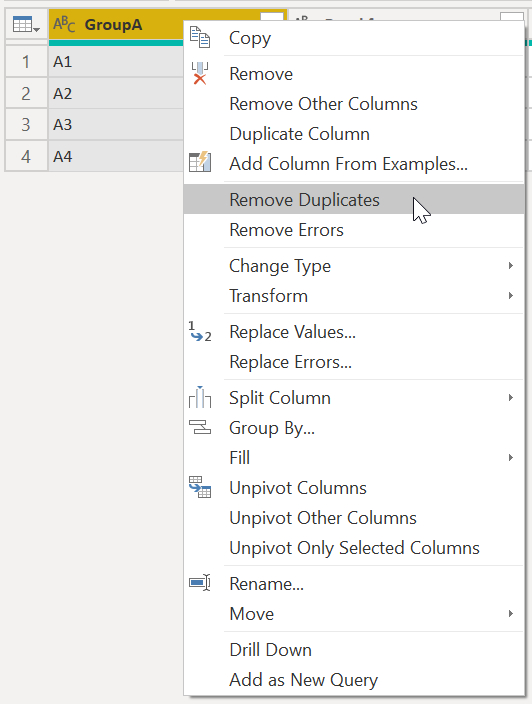Click the Replace Values 1-to-2 icon
Viewport: 532px width, 704px height.
pos(200,331)
